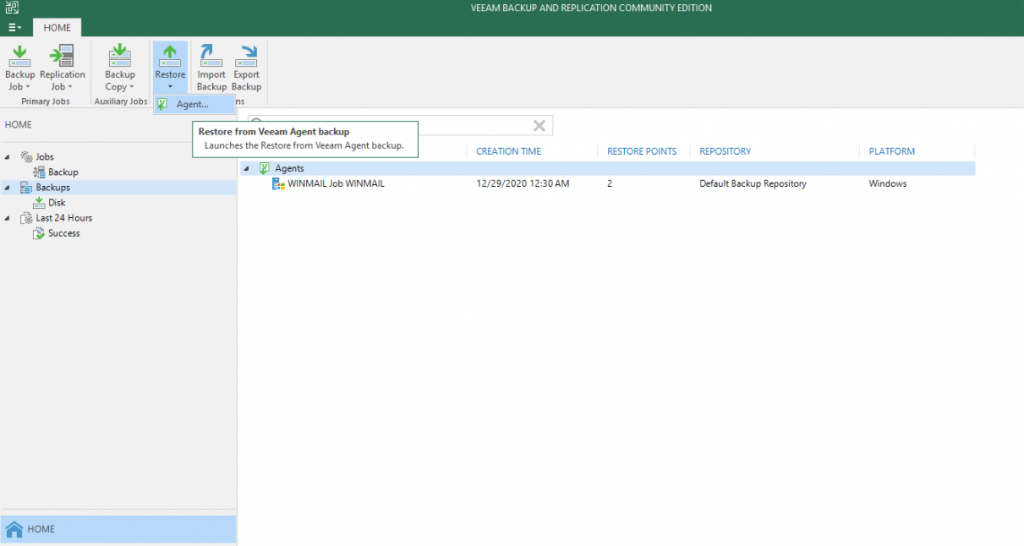Image resolution: width=1024 pixels, height=546 pixels.
Task: Choose Agent... from the Restore menu
Action: (x=192, y=104)
